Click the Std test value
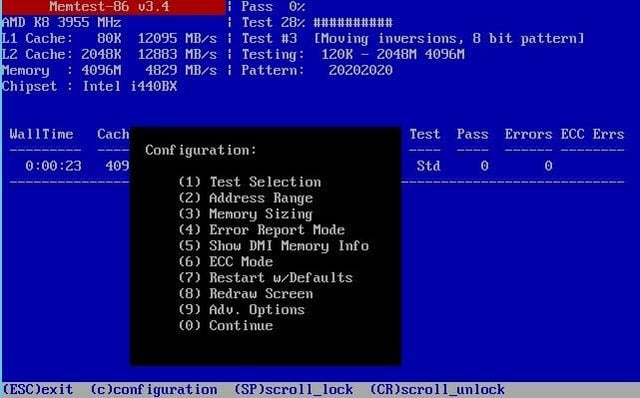Image resolution: width=640 pixels, height=398 pixels. click(429, 166)
